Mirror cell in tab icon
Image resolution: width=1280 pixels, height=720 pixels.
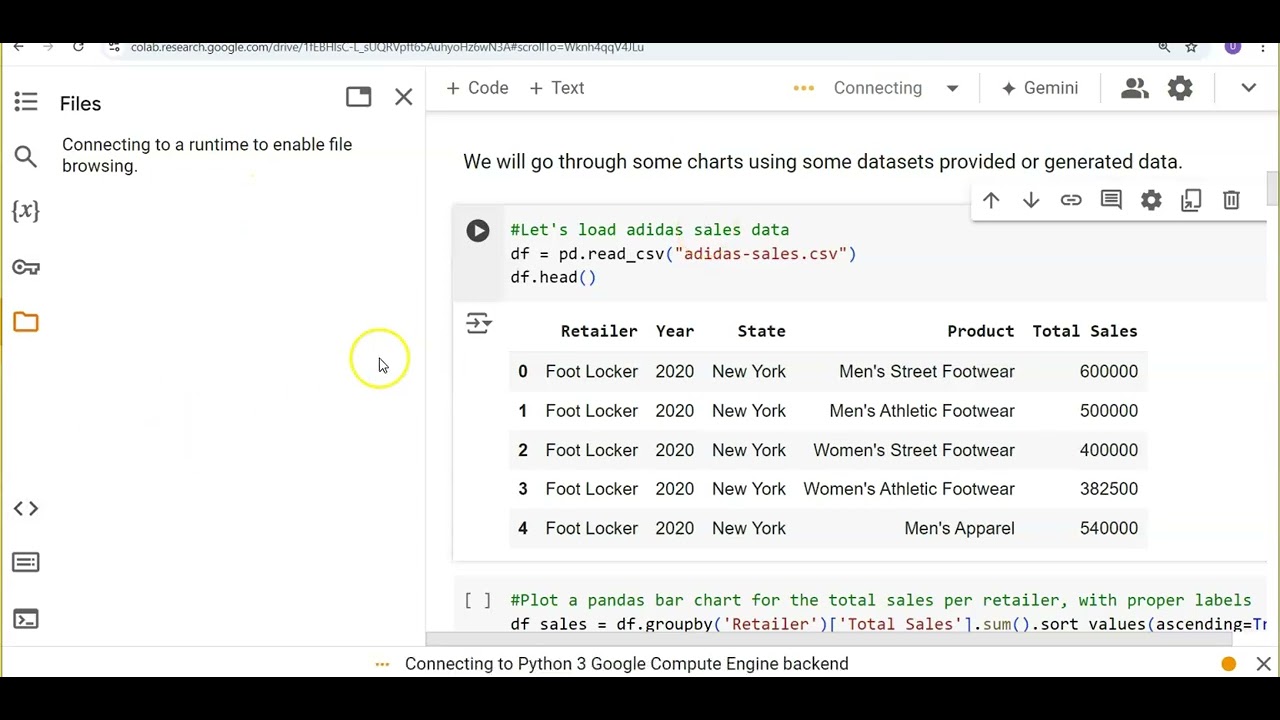1191,200
